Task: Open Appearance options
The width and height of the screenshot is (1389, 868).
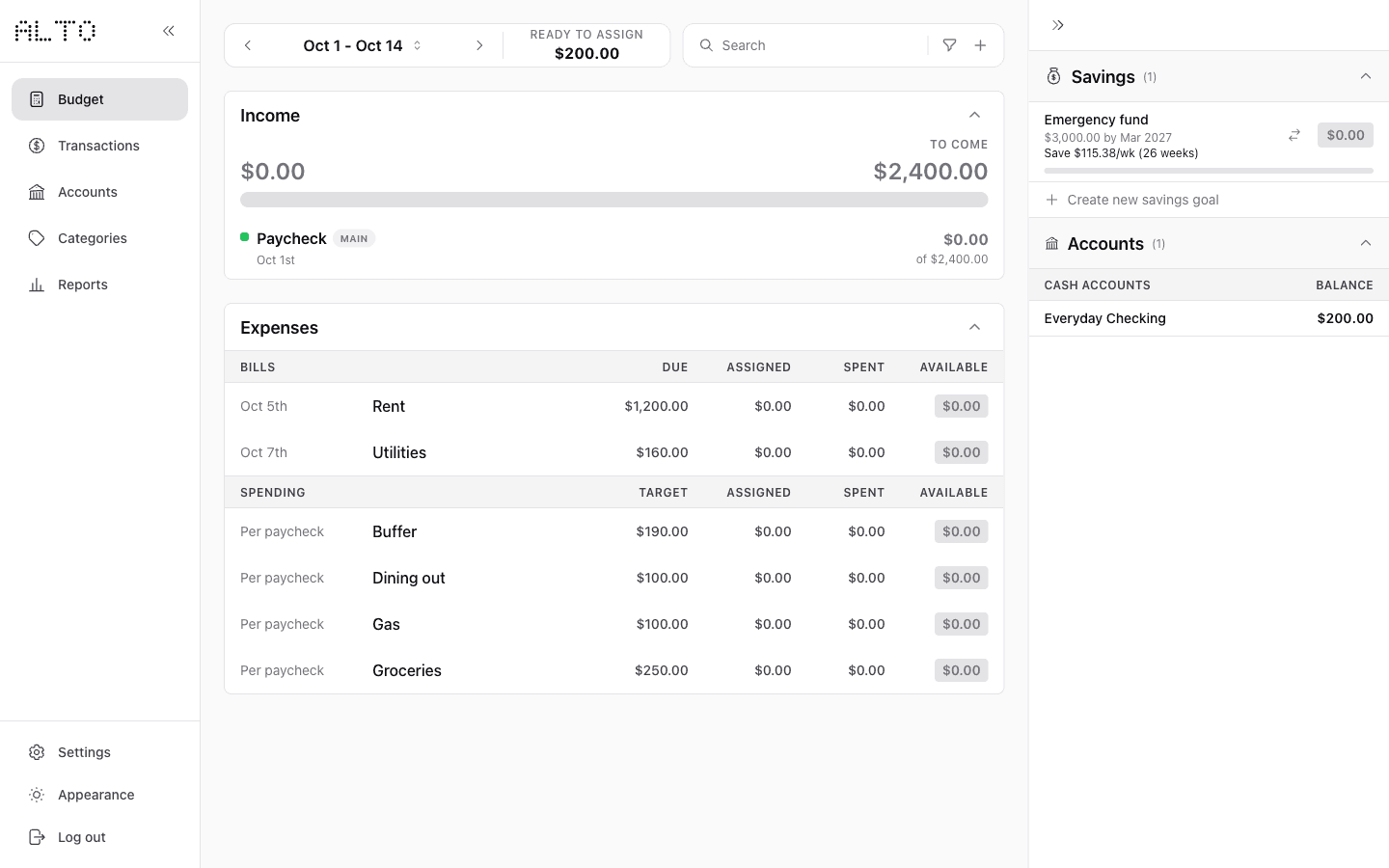Action: click(x=99, y=795)
